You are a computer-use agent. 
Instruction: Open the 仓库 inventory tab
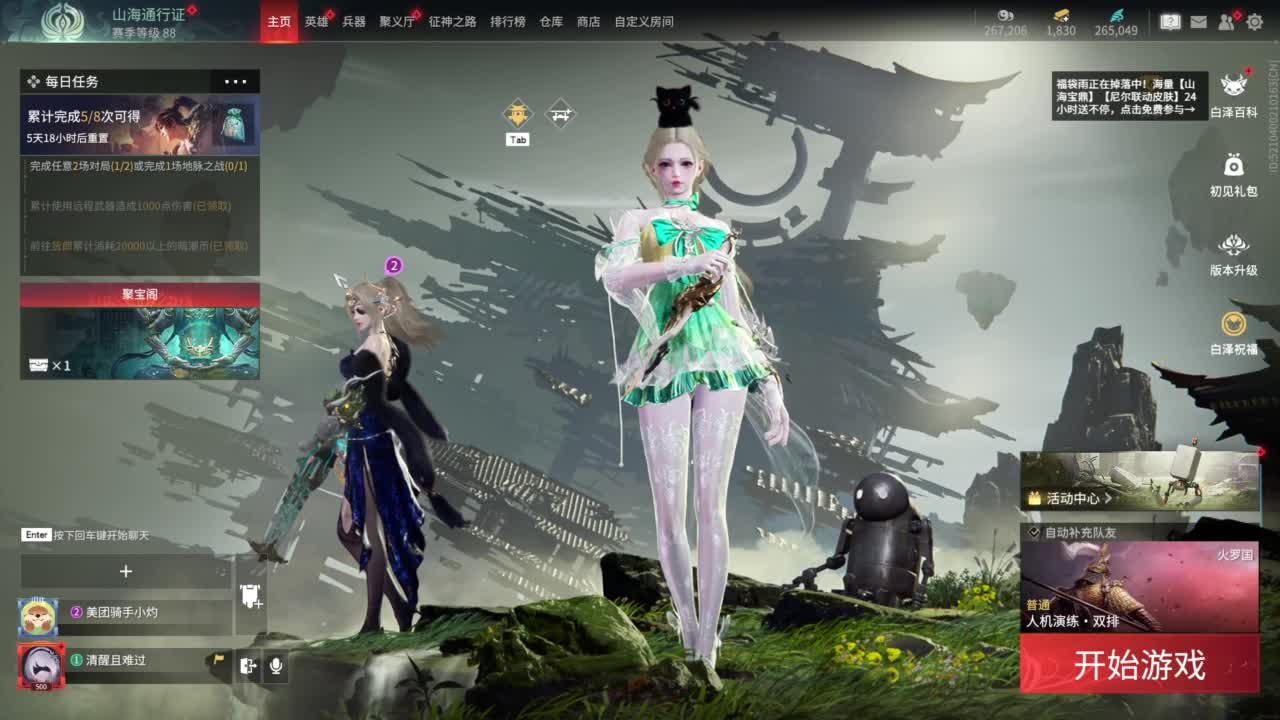tap(551, 21)
